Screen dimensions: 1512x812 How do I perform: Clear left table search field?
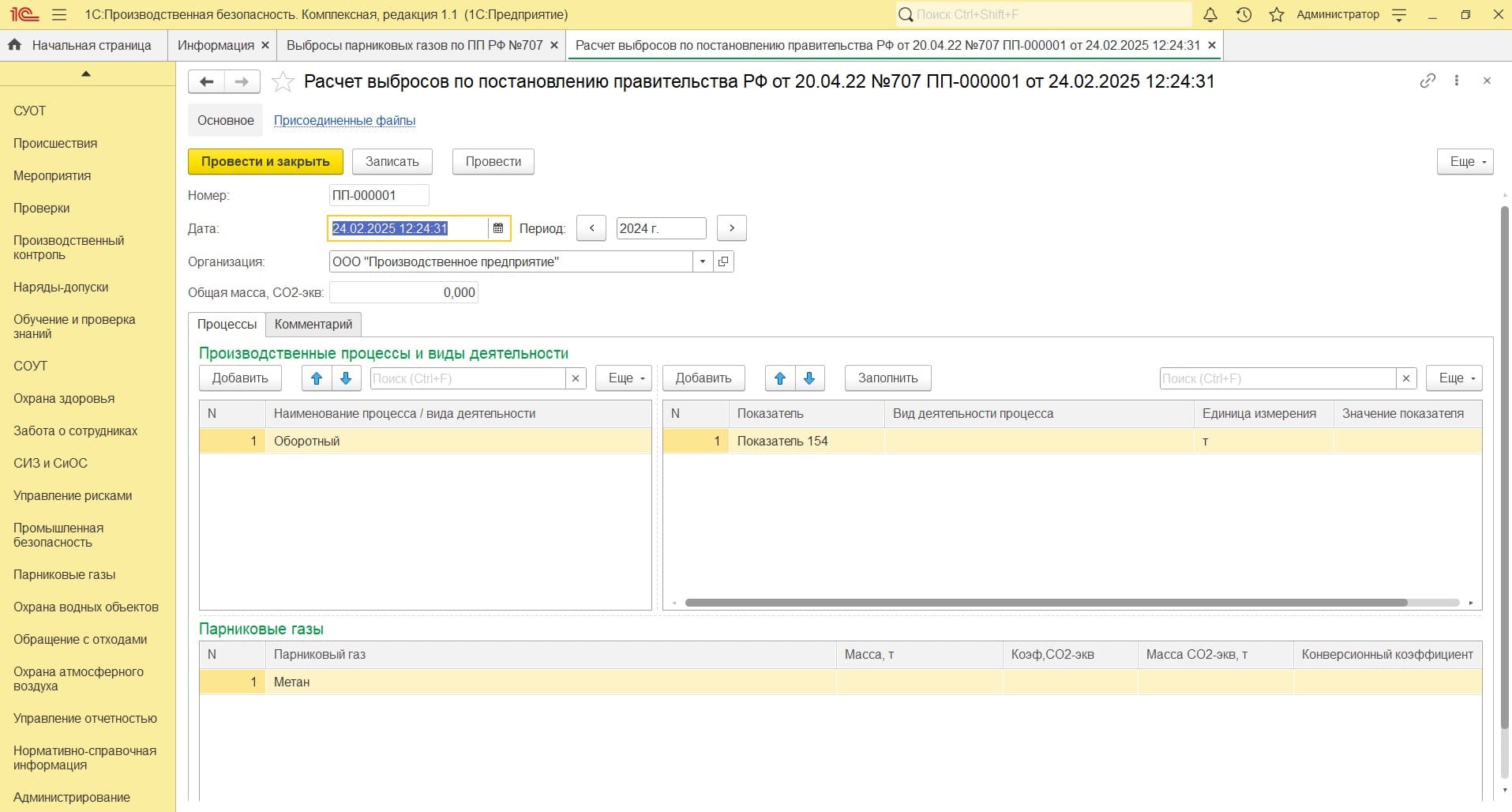pyautogui.click(x=576, y=378)
